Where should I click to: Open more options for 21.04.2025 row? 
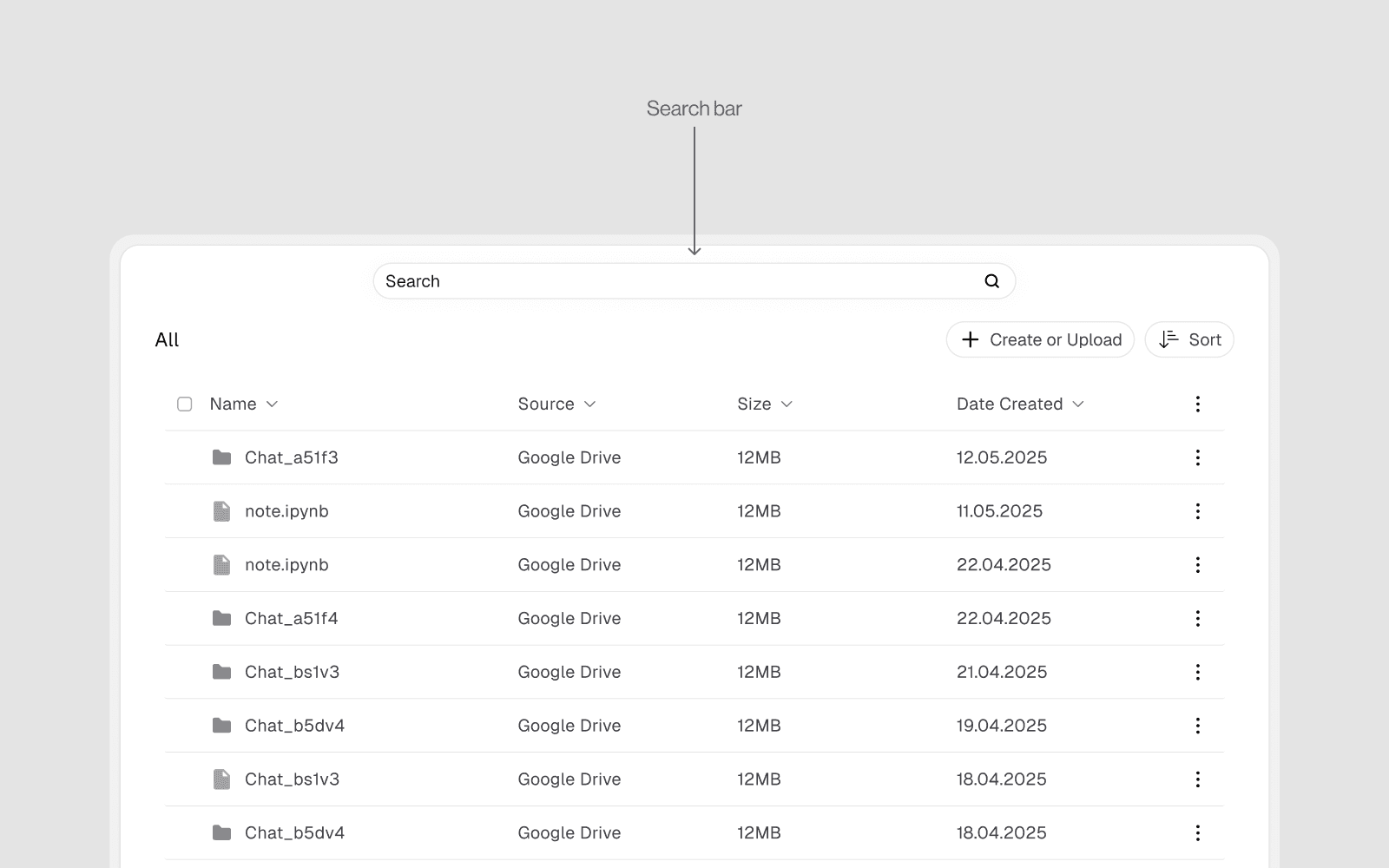[1197, 672]
